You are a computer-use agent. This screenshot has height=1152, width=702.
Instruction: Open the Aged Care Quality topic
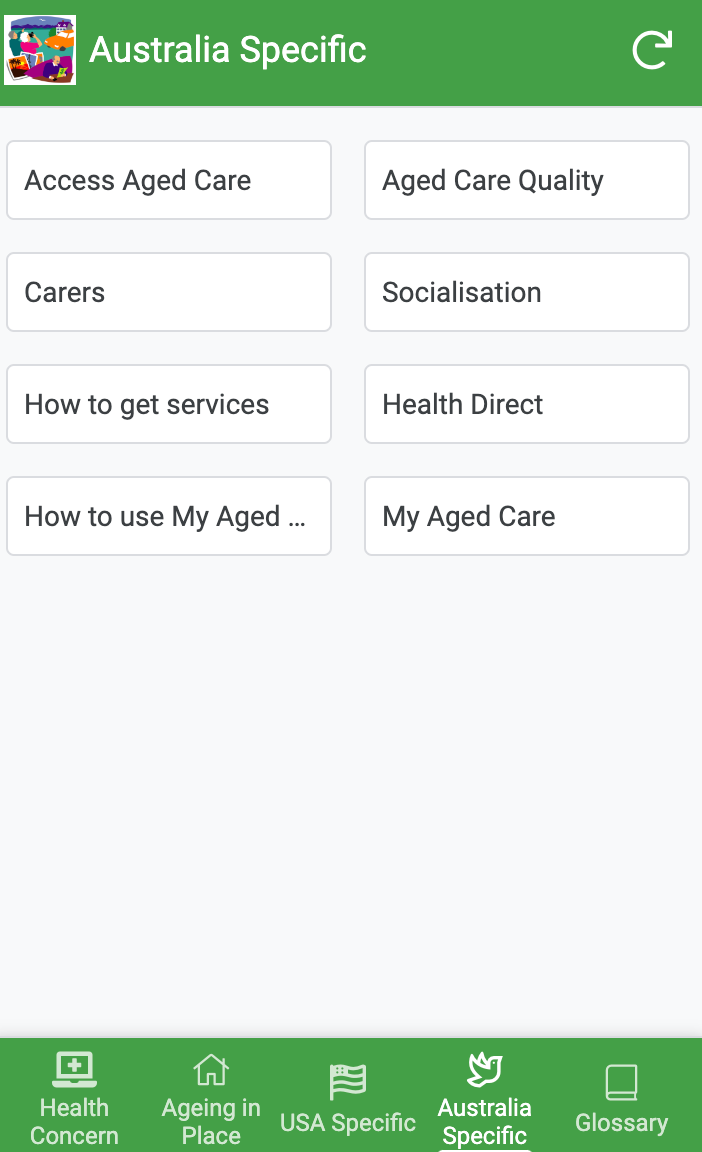pyautogui.click(x=527, y=180)
